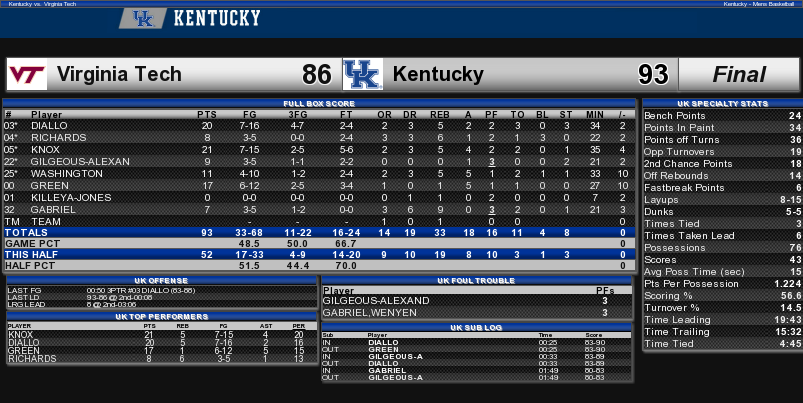Click the Kentucky score 93

click(x=653, y=75)
